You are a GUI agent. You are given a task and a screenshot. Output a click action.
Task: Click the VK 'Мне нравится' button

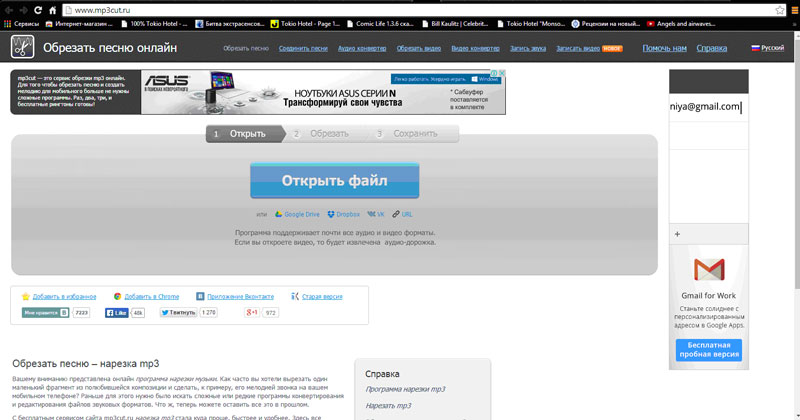(x=45, y=313)
